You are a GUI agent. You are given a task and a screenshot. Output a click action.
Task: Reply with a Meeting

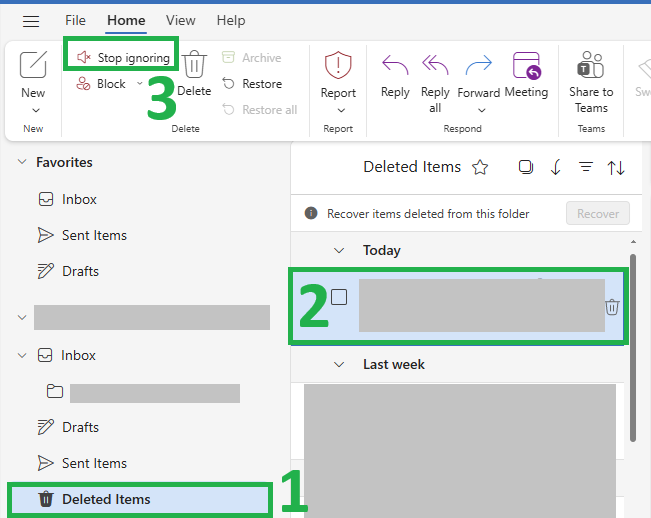526,75
